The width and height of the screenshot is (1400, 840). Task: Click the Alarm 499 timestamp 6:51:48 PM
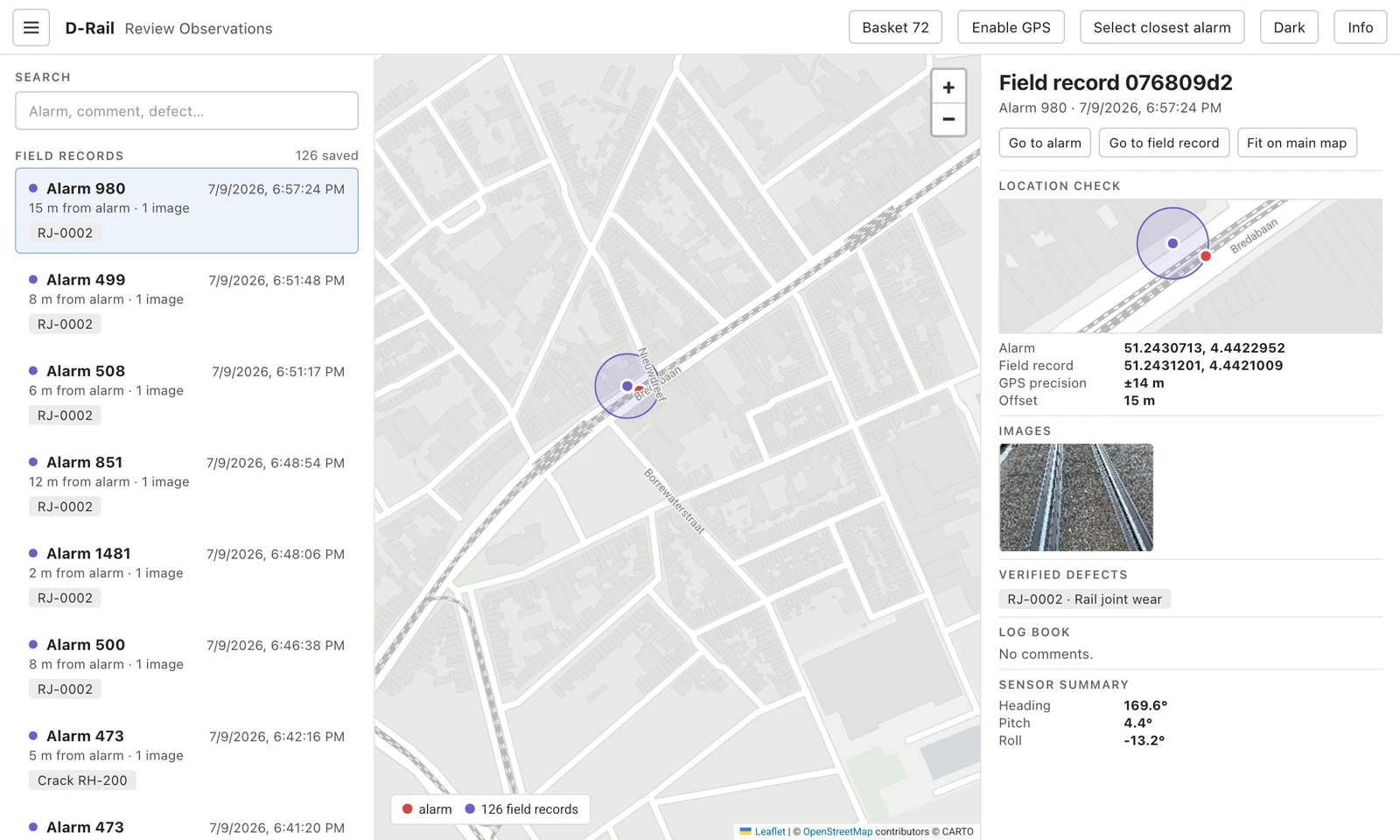pyautogui.click(x=276, y=281)
